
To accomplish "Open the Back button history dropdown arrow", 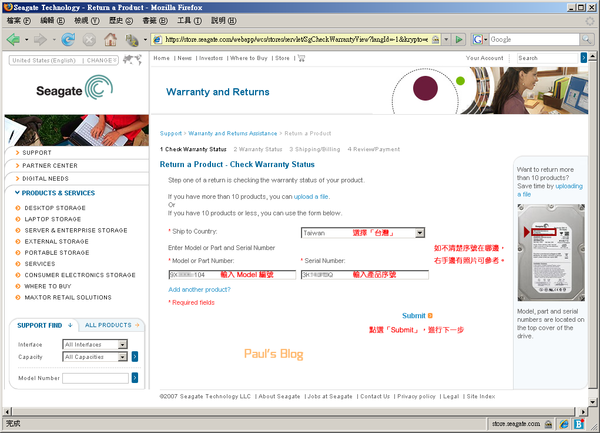I will 26,39.
